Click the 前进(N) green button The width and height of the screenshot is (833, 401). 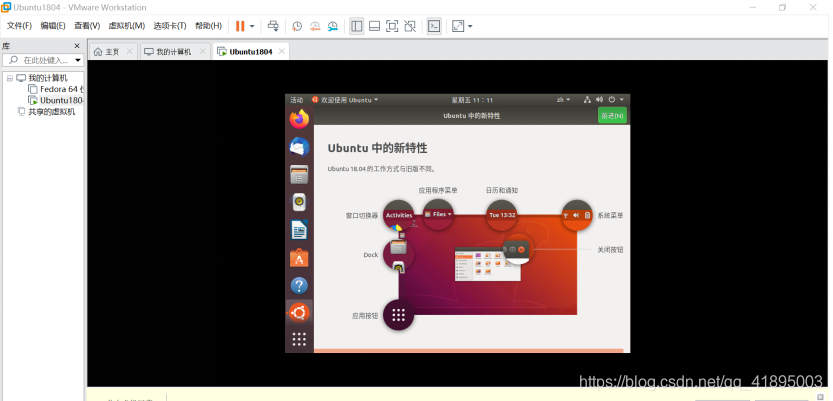coord(612,115)
